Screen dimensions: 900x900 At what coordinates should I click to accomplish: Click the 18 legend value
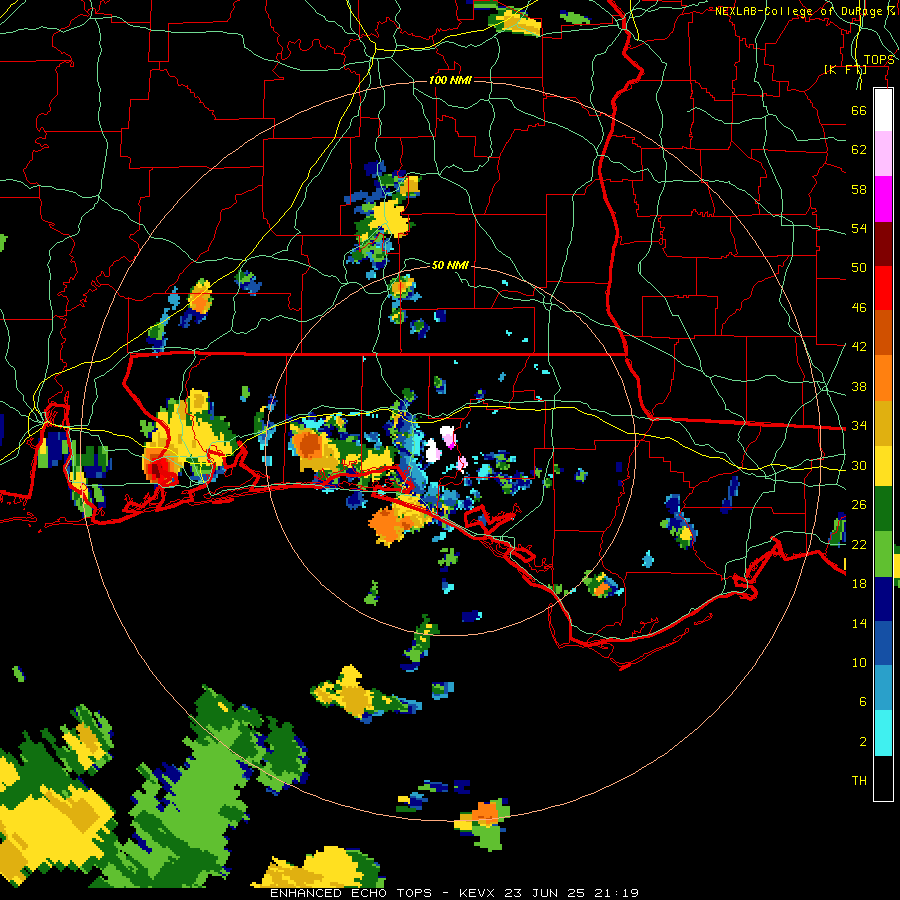[859, 584]
